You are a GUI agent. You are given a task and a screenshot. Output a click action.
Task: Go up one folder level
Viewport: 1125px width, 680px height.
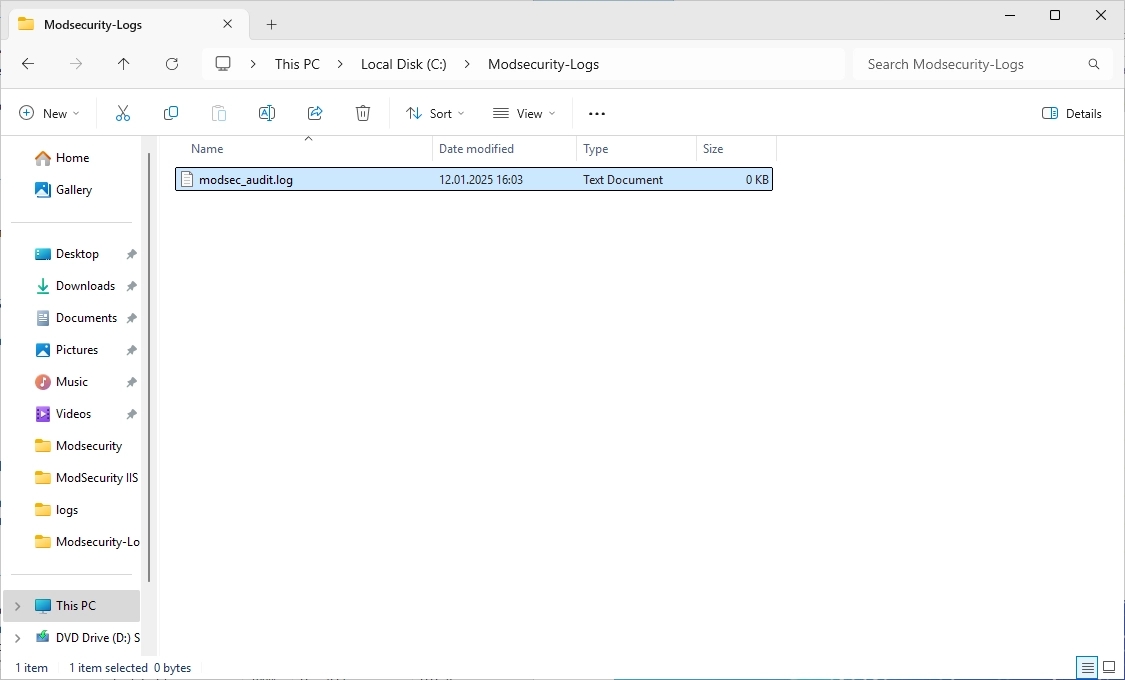tap(124, 64)
